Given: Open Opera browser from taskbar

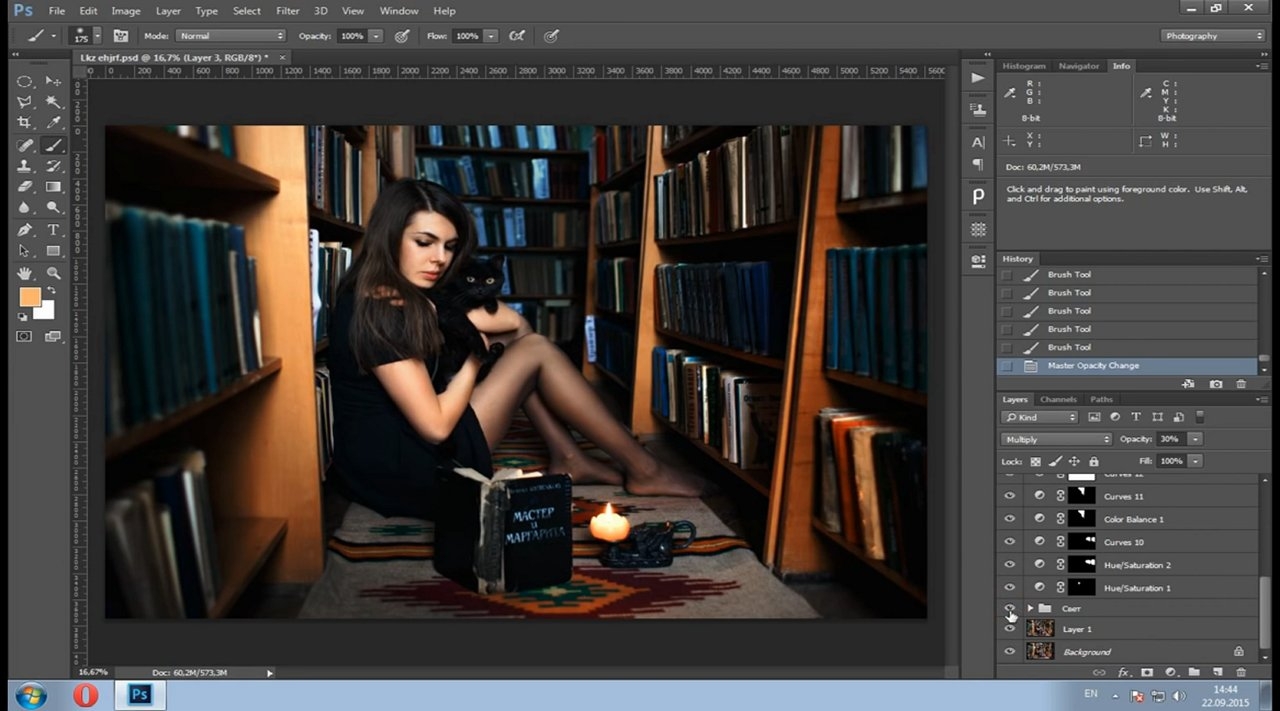Looking at the screenshot, I should [85, 695].
